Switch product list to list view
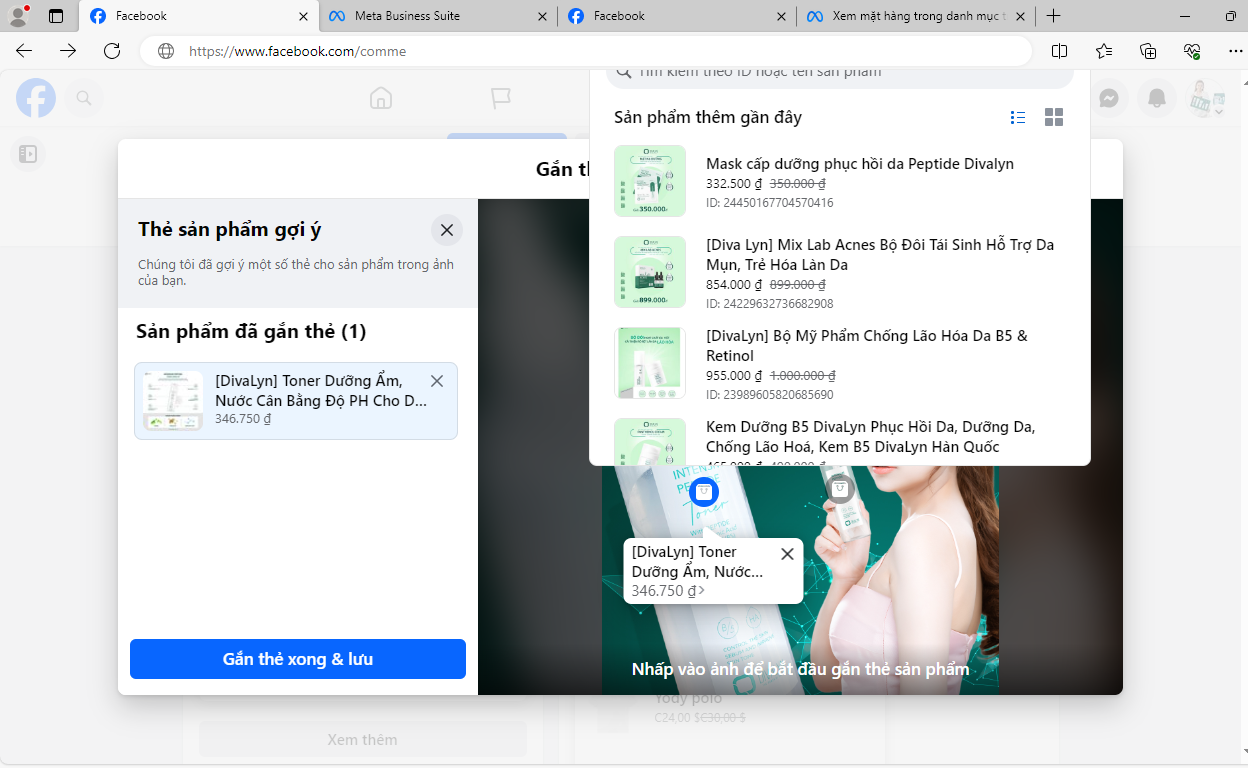The width and height of the screenshot is (1248, 768). click(x=1018, y=118)
